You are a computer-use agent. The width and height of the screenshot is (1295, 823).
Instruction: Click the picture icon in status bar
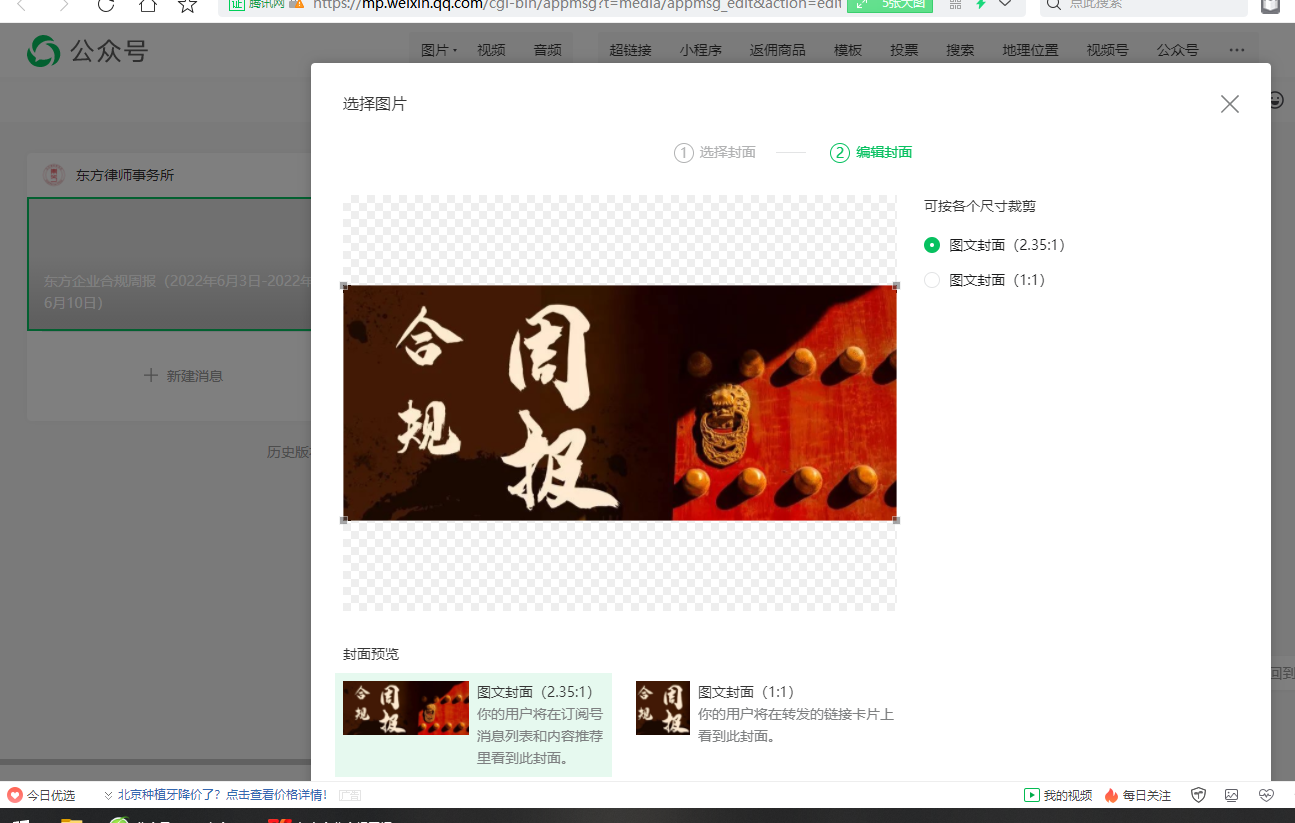tap(1232, 795)
